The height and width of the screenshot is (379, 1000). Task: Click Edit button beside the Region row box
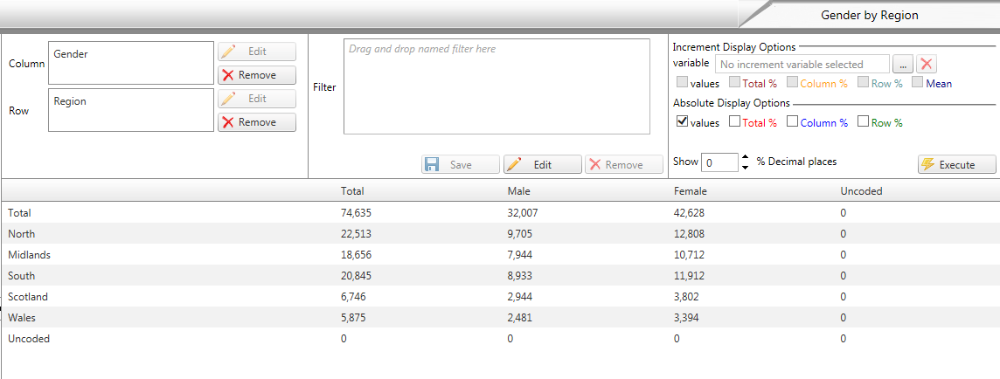(257, 99)
